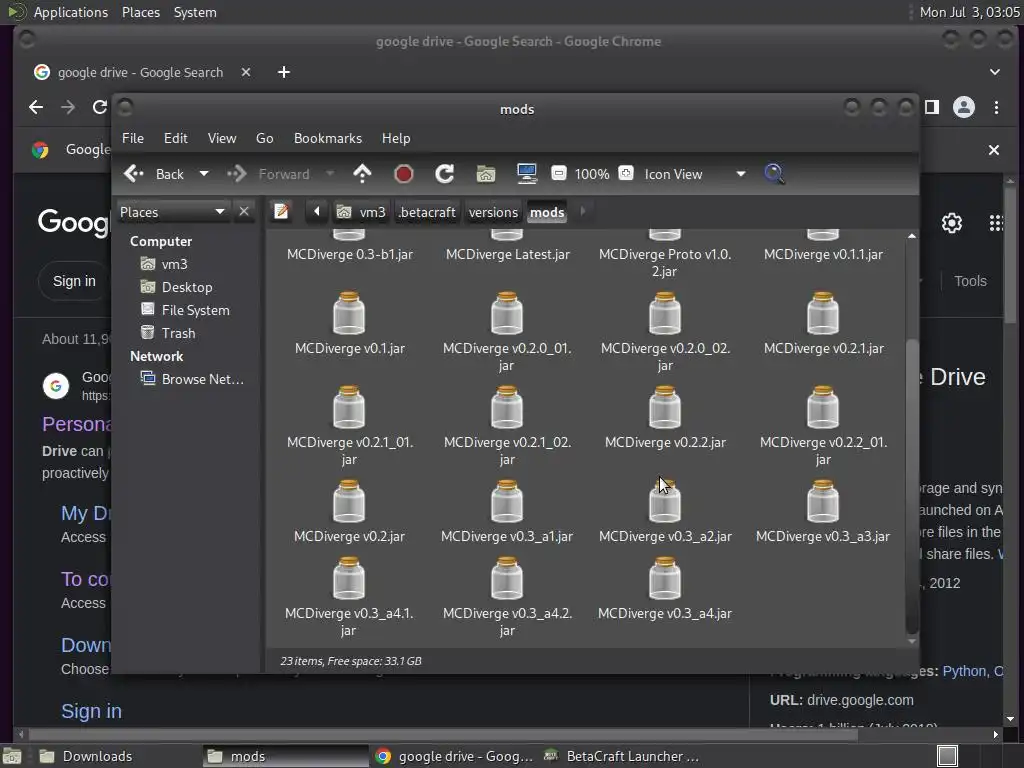
Task: Open Places menu in top panel
Action: coord(140,12)
